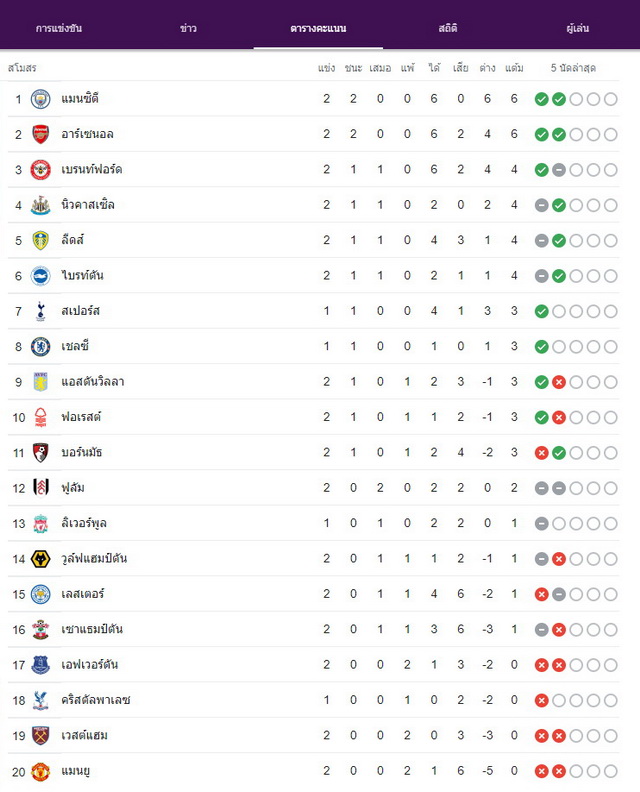This screenshot has height=792, width=640.
Task: Open the ข่าว news tab
Action: [x=188, y=28]
